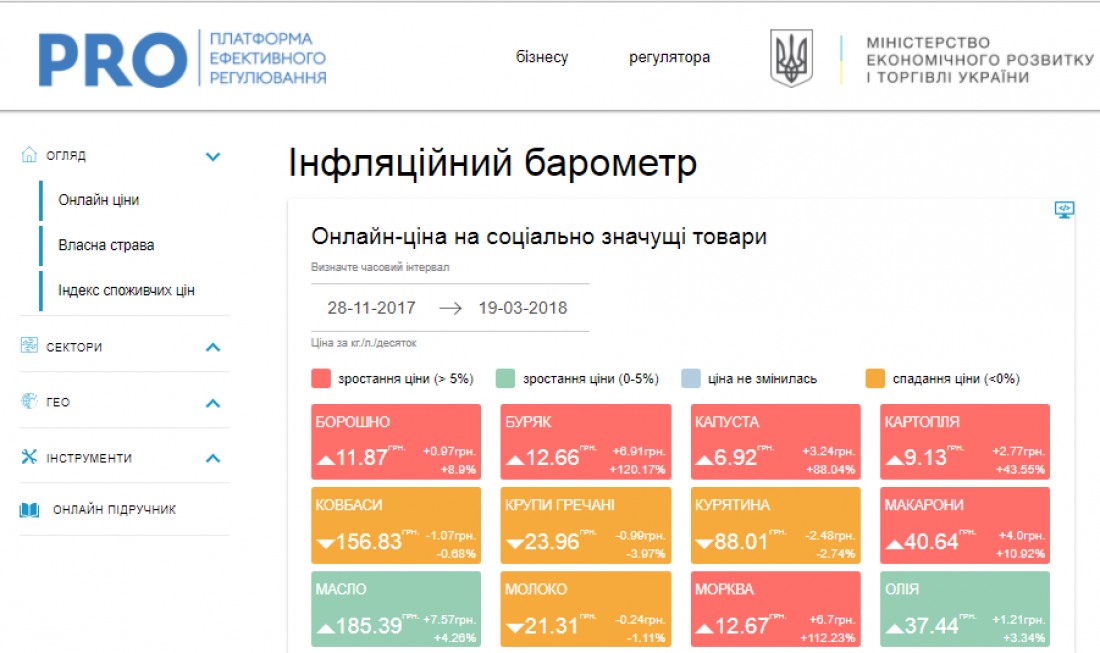Screen dimensions: 1100x653
Task: Open the Власна страва page
Action: pyautogui.click(x=106, y=245)
